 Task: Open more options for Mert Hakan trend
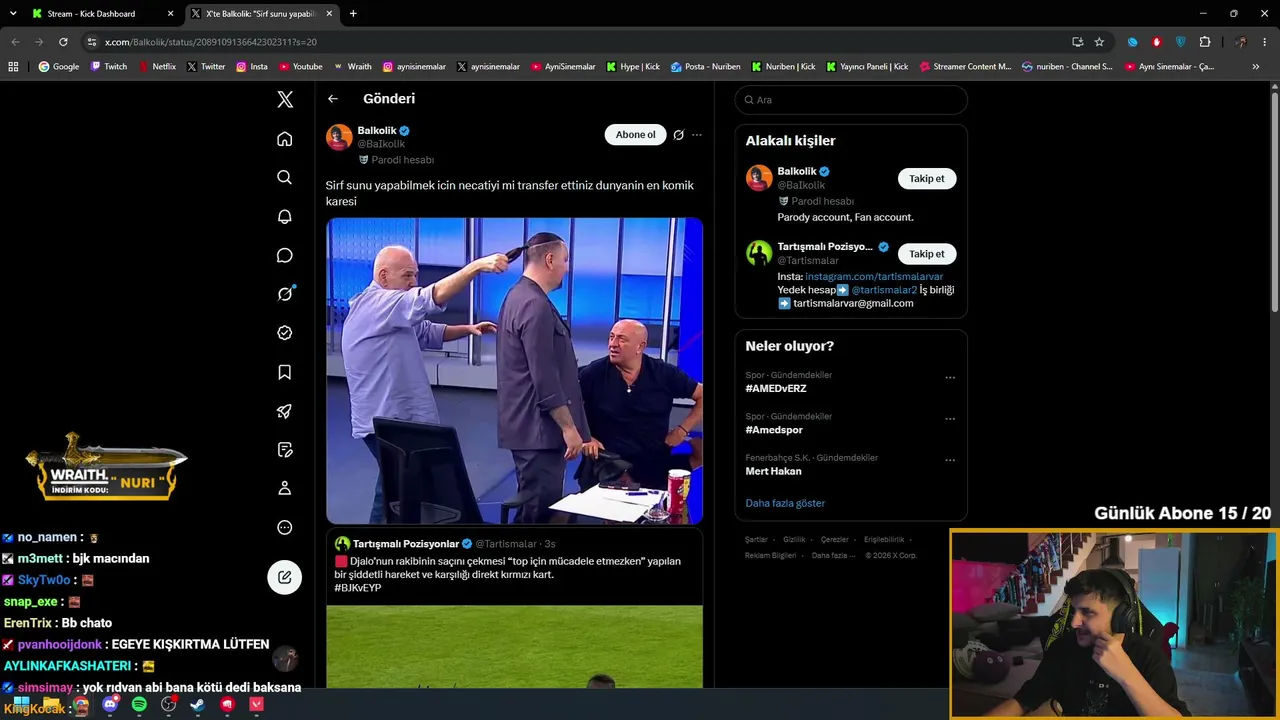tap(950, 461)
